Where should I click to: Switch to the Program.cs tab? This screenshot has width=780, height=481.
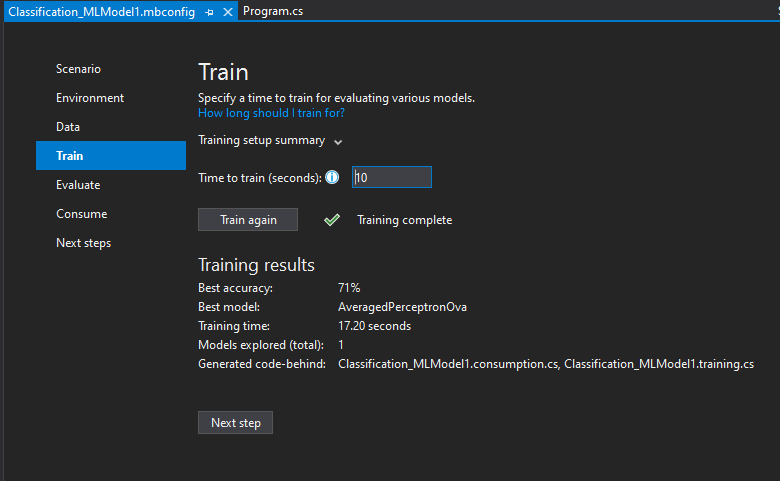coord(273,11)
